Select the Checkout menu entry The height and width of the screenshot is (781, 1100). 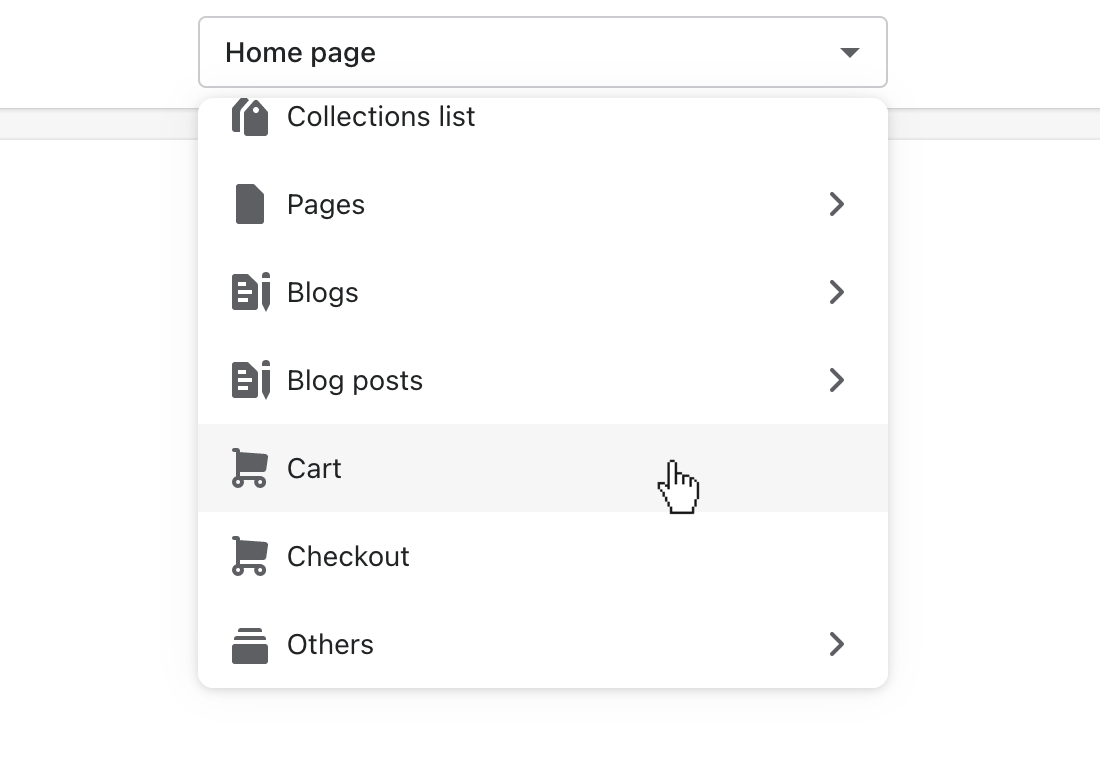click(348, 556)
